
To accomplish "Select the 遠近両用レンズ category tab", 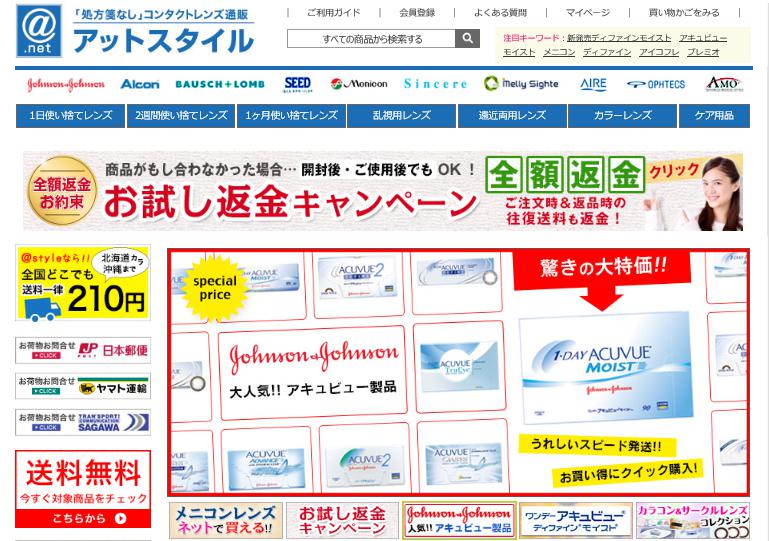I will tap(512, 116).
